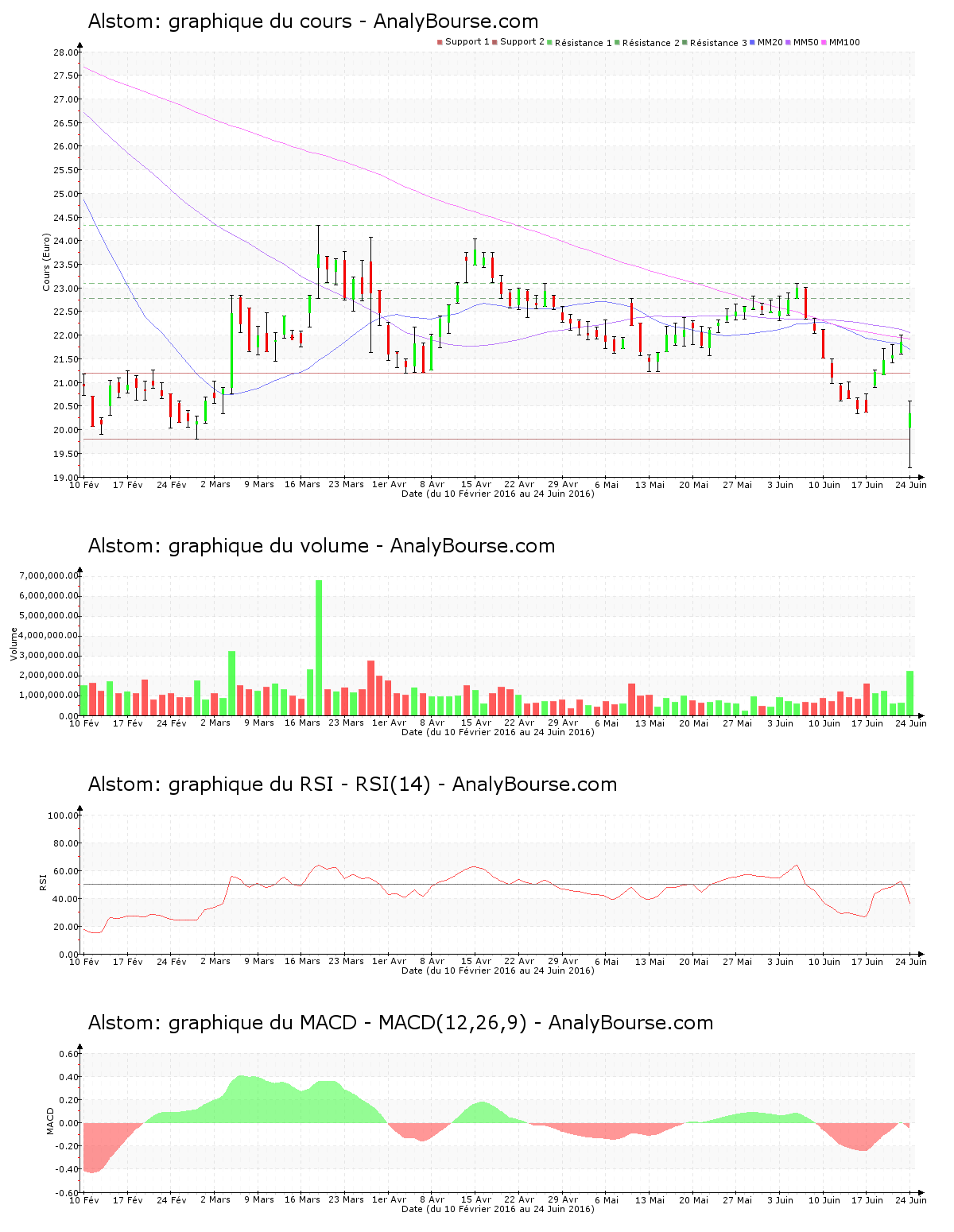Click the 'Alstom: graphique du volume' title
The width and height of the screenshot is (954, 1232).
coord(321,546)
